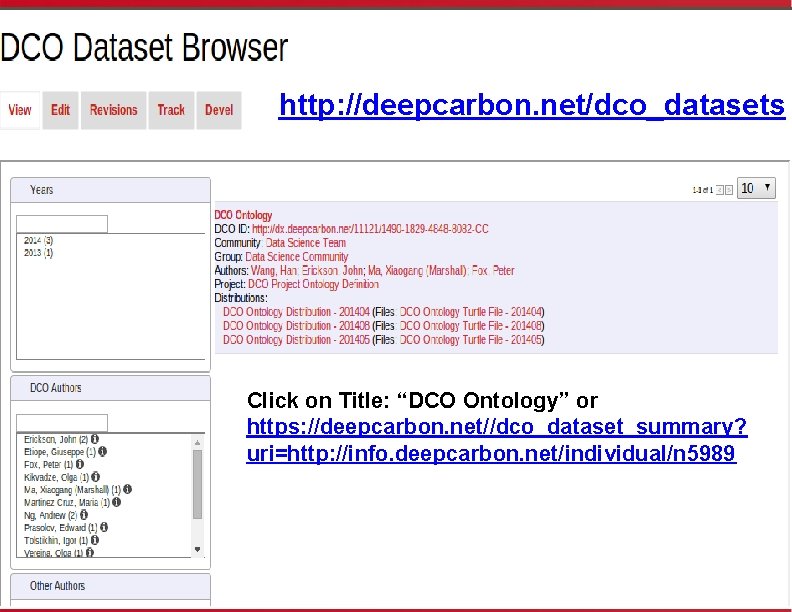792x612 pixels.
Task: Open the DCO ID dx.deepcarbon.net link
Action: [370, 229]
